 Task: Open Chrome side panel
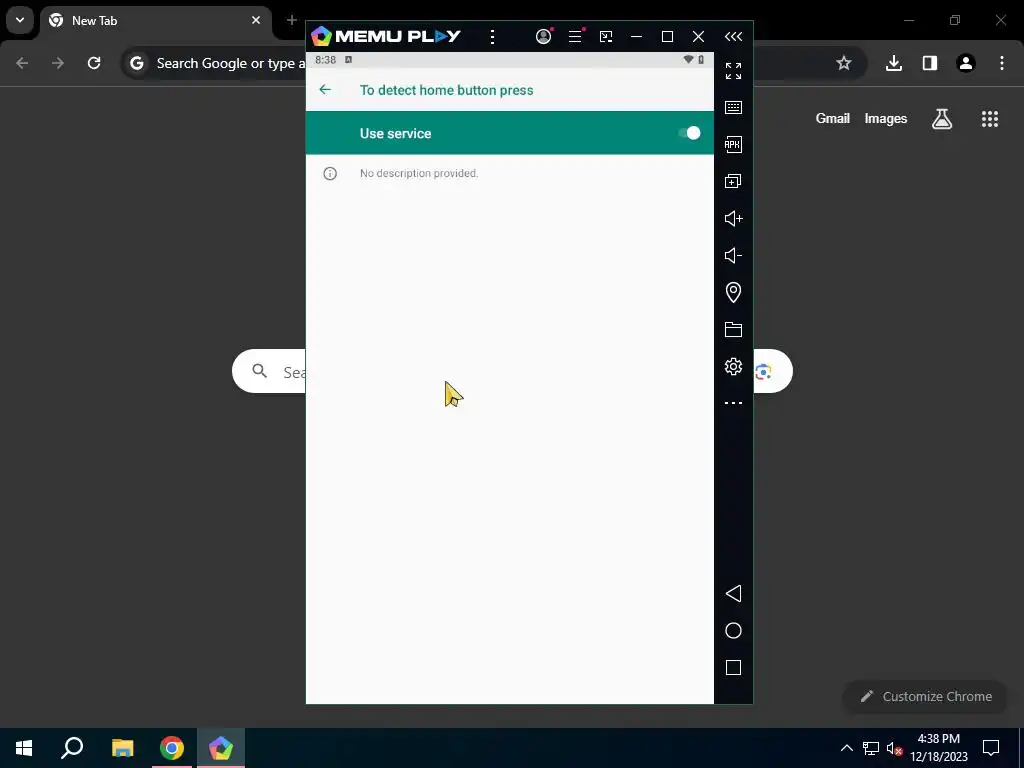point(930,63)
